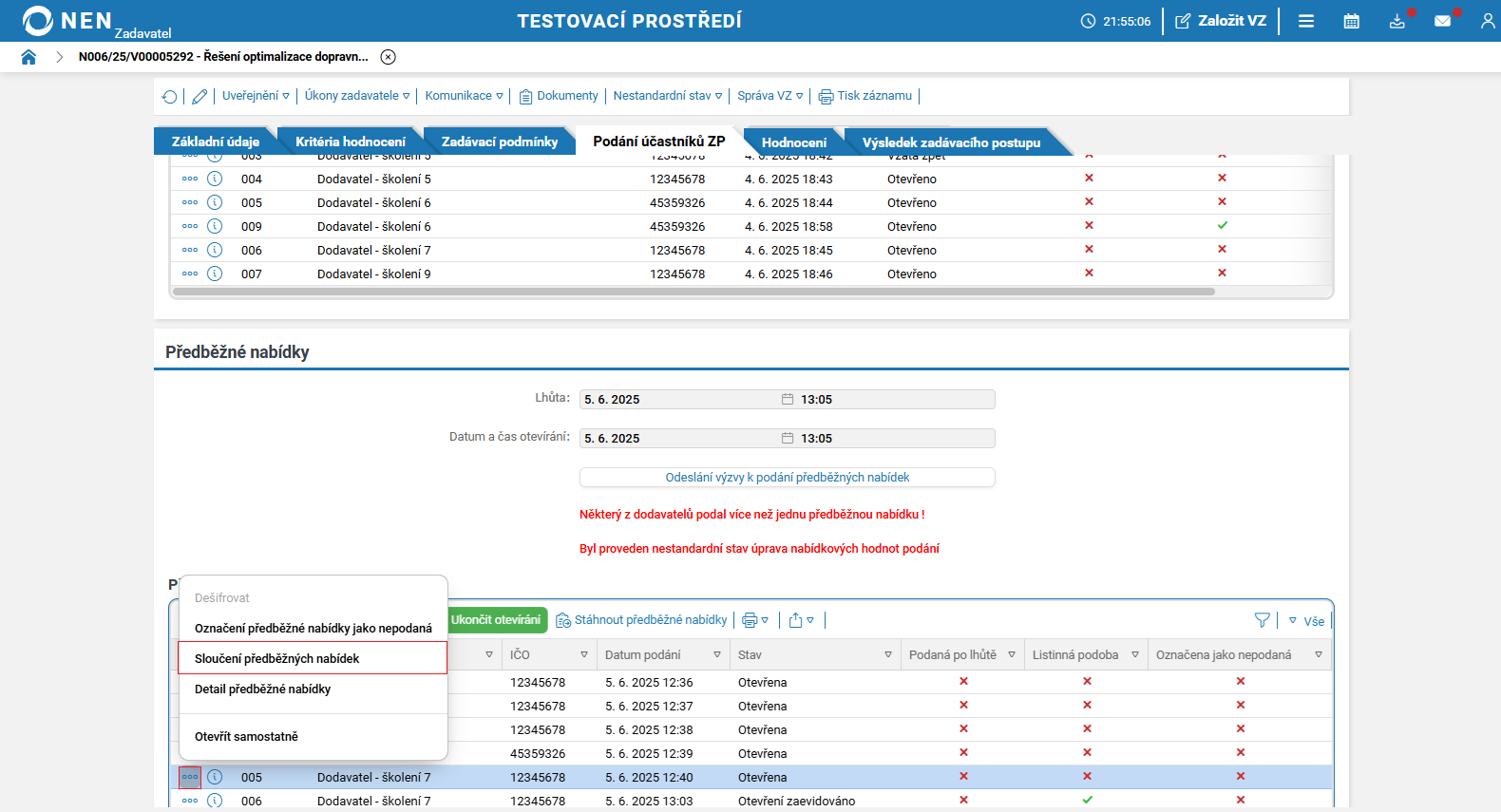The height and width of the screenshot is (812, 1501).
Task: Open three-dot menu for lower row 006
Action: tap(190, 801)
